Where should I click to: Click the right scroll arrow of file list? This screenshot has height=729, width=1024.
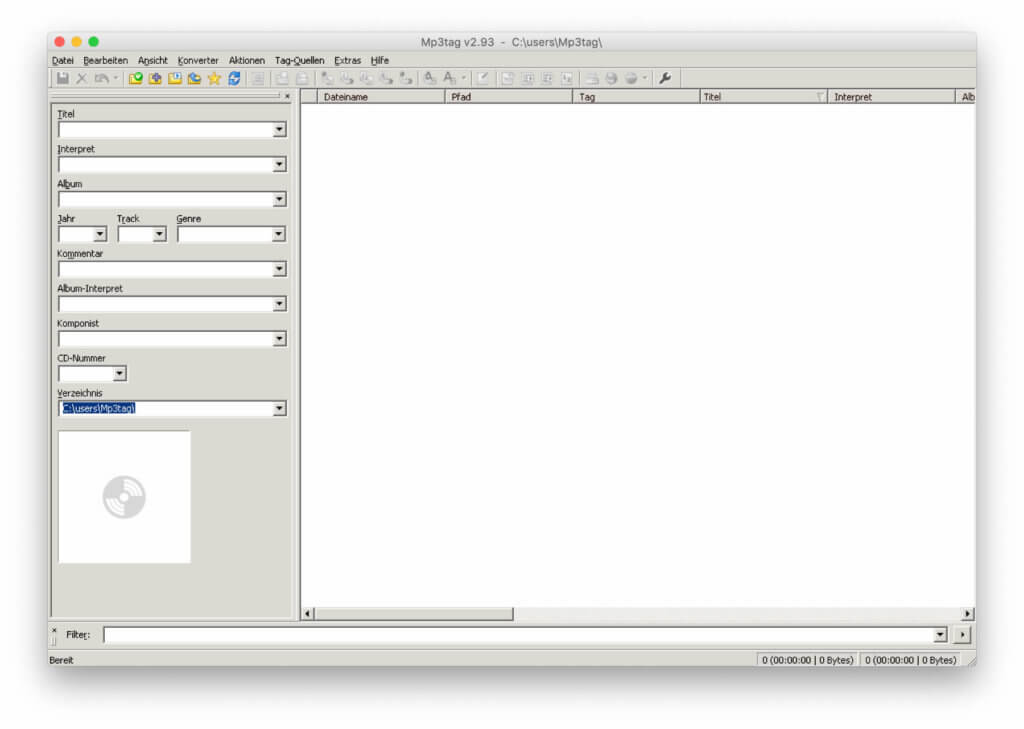click(968, 614)
